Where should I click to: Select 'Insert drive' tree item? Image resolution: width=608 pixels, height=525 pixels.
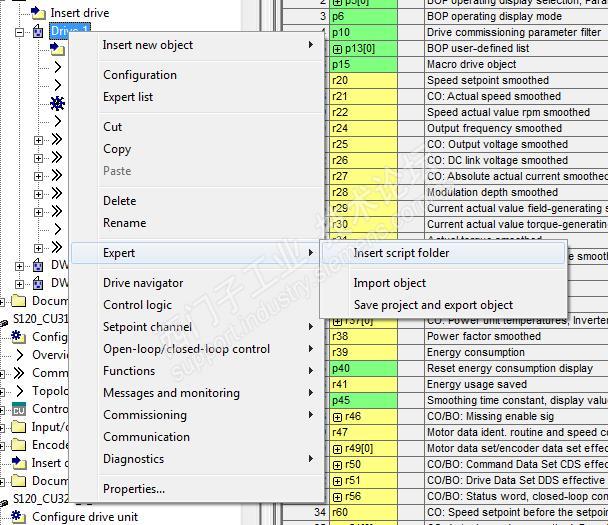pyautogui.click(x=80, y=13)
